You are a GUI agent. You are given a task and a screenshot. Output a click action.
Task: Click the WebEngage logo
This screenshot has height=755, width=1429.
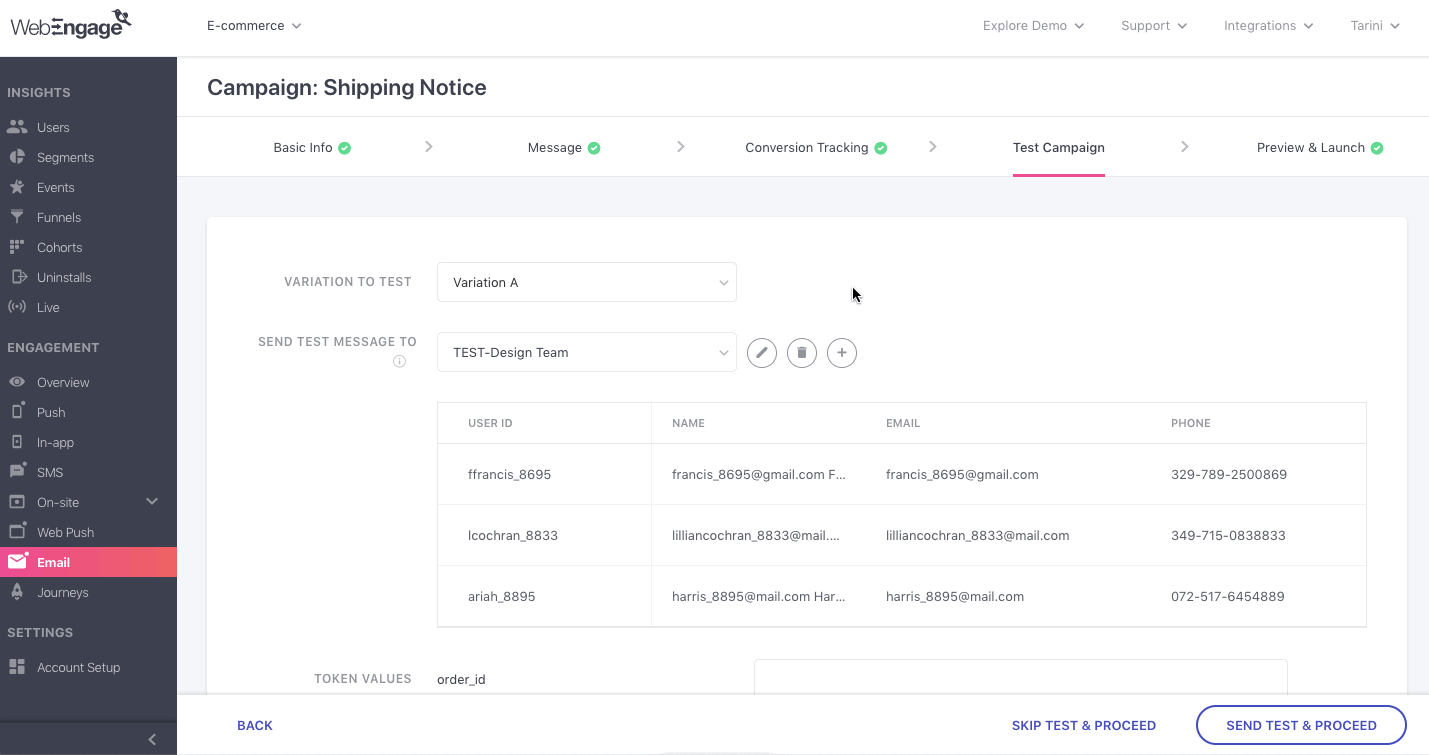(71, 24)
